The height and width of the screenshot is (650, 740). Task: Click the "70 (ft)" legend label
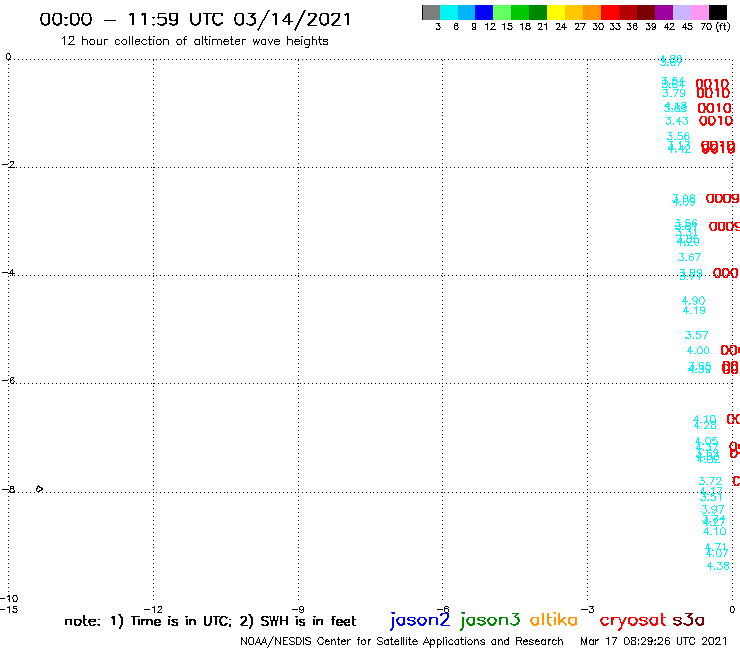click(x=715, y=26)
